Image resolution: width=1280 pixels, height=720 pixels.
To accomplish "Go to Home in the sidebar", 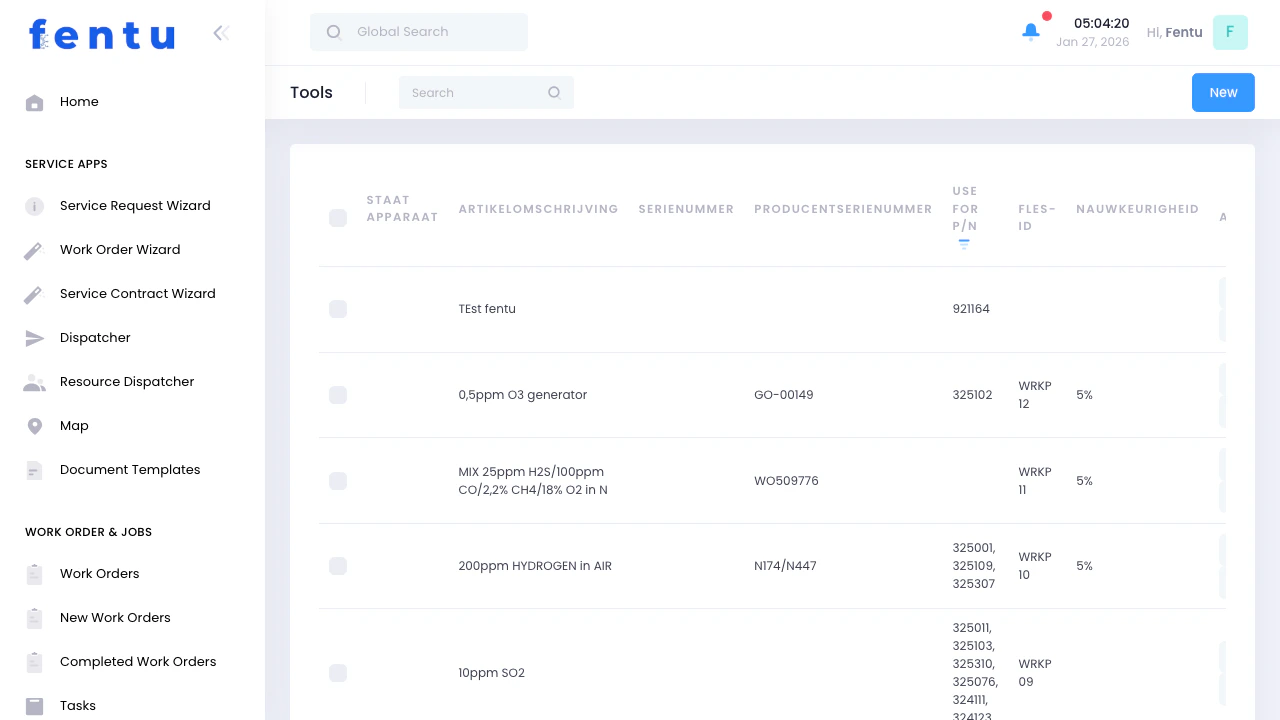I will [x=79, y=101].
